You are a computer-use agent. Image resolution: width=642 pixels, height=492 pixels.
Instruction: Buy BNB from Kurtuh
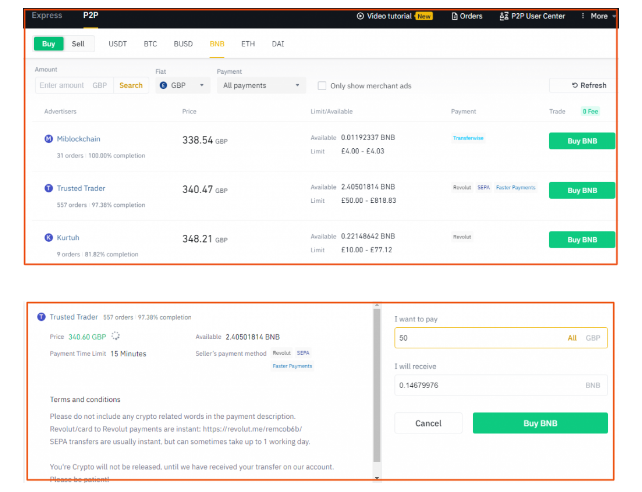(x=582, y=239)
